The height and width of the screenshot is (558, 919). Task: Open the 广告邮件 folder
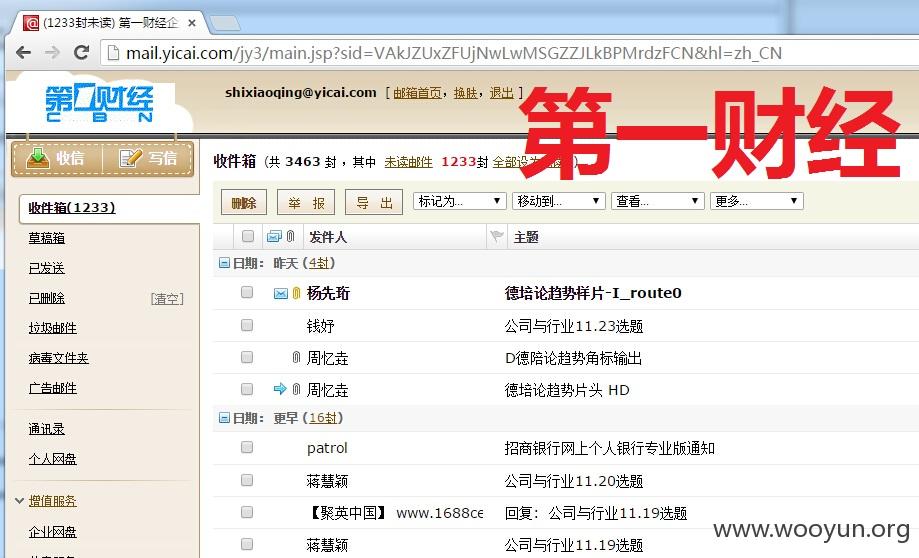pyautogui.click(x=53, y=388)
